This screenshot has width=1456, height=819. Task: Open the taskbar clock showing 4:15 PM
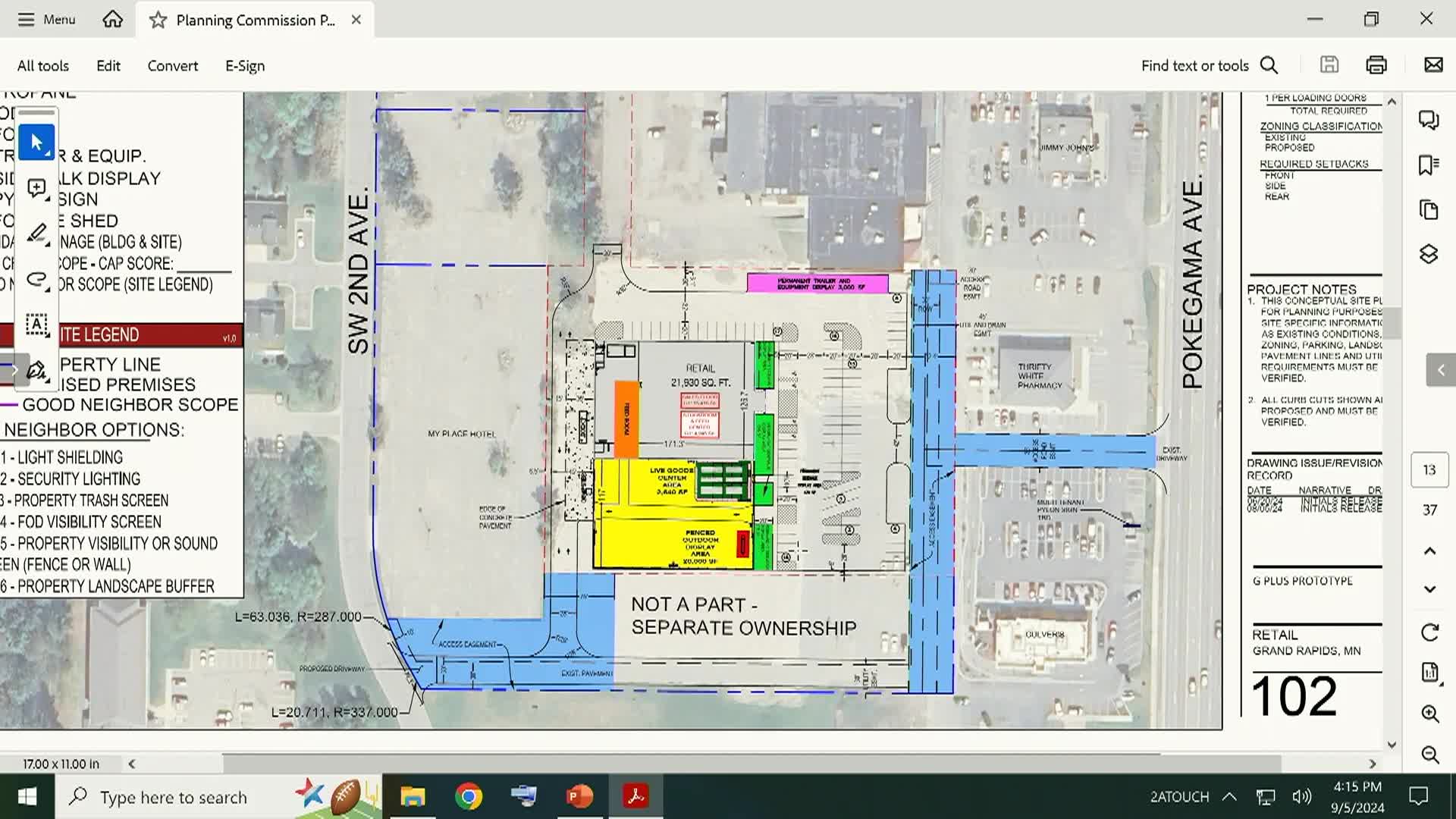tap(1357, 797)
